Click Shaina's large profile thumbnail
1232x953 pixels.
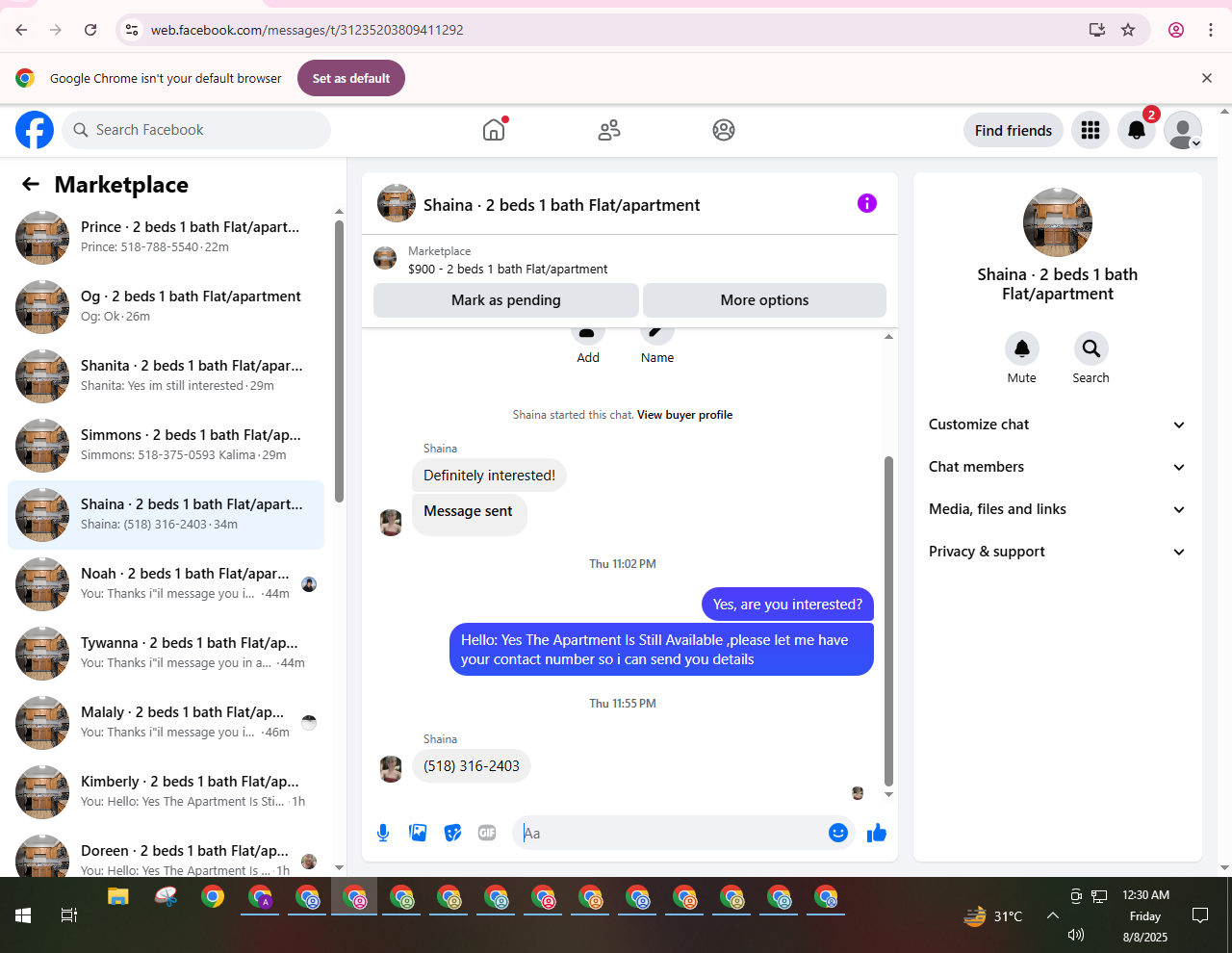tap(1058, 222)
